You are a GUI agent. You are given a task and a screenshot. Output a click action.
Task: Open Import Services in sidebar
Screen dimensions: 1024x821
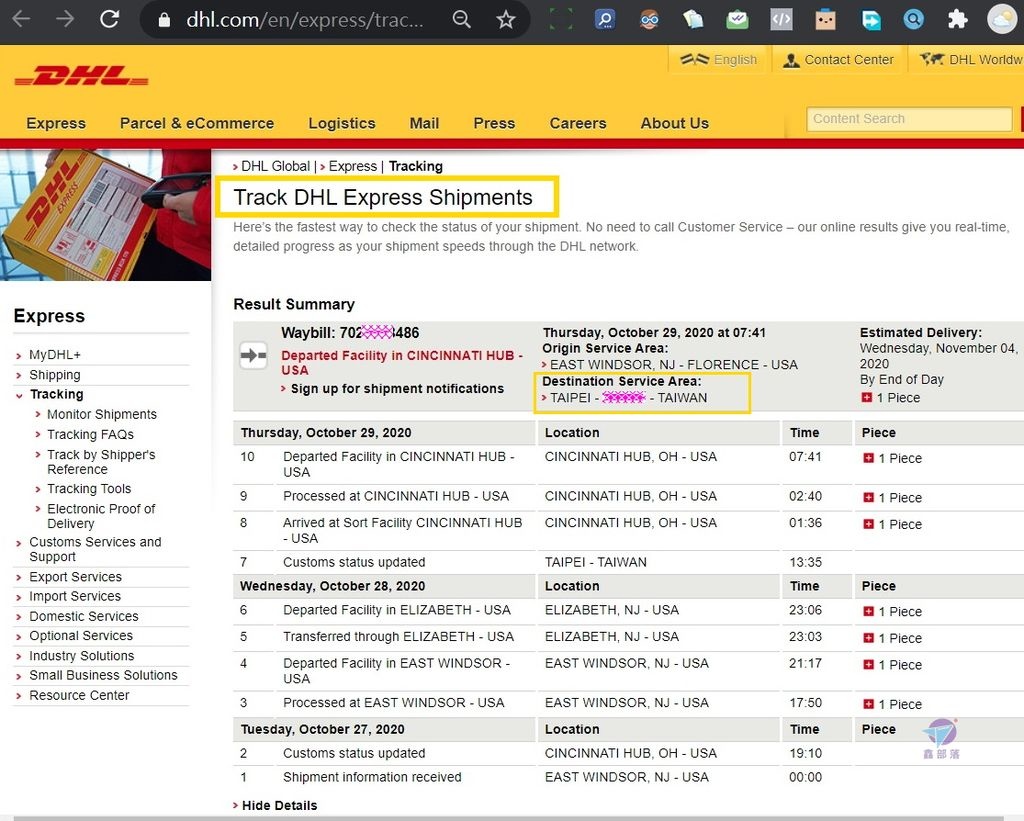tap(75, 596)
